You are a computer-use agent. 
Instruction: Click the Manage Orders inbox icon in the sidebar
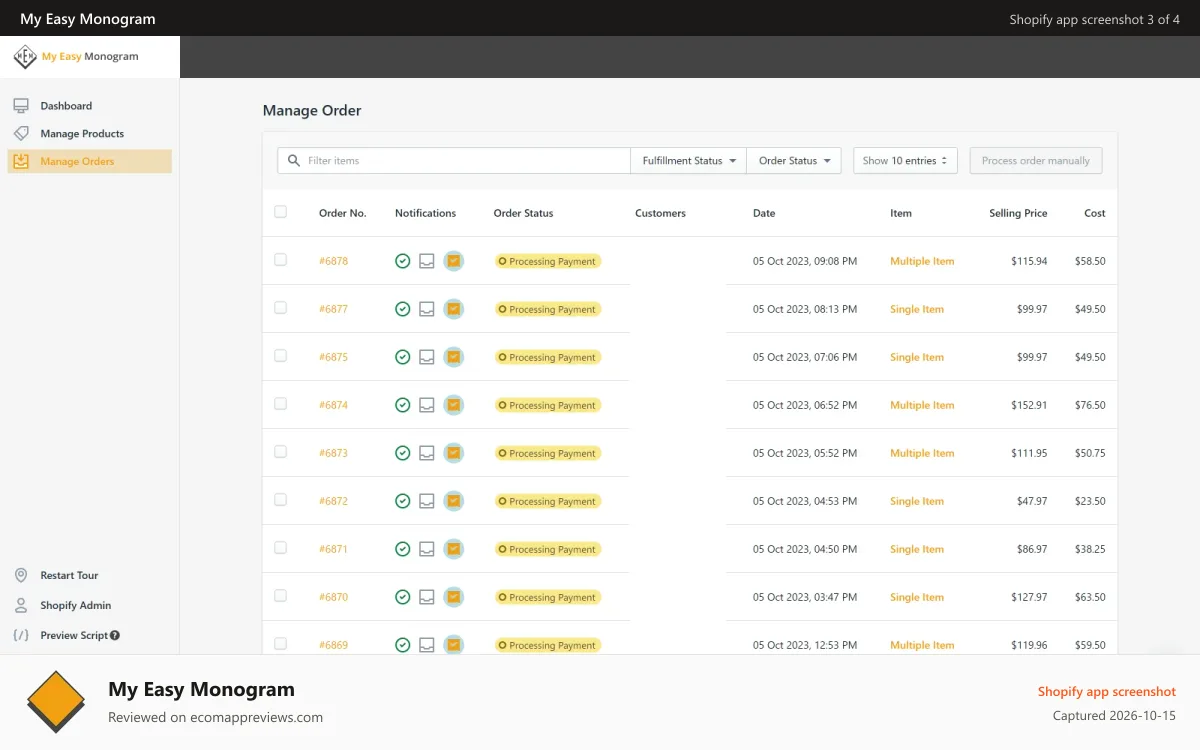21,161
